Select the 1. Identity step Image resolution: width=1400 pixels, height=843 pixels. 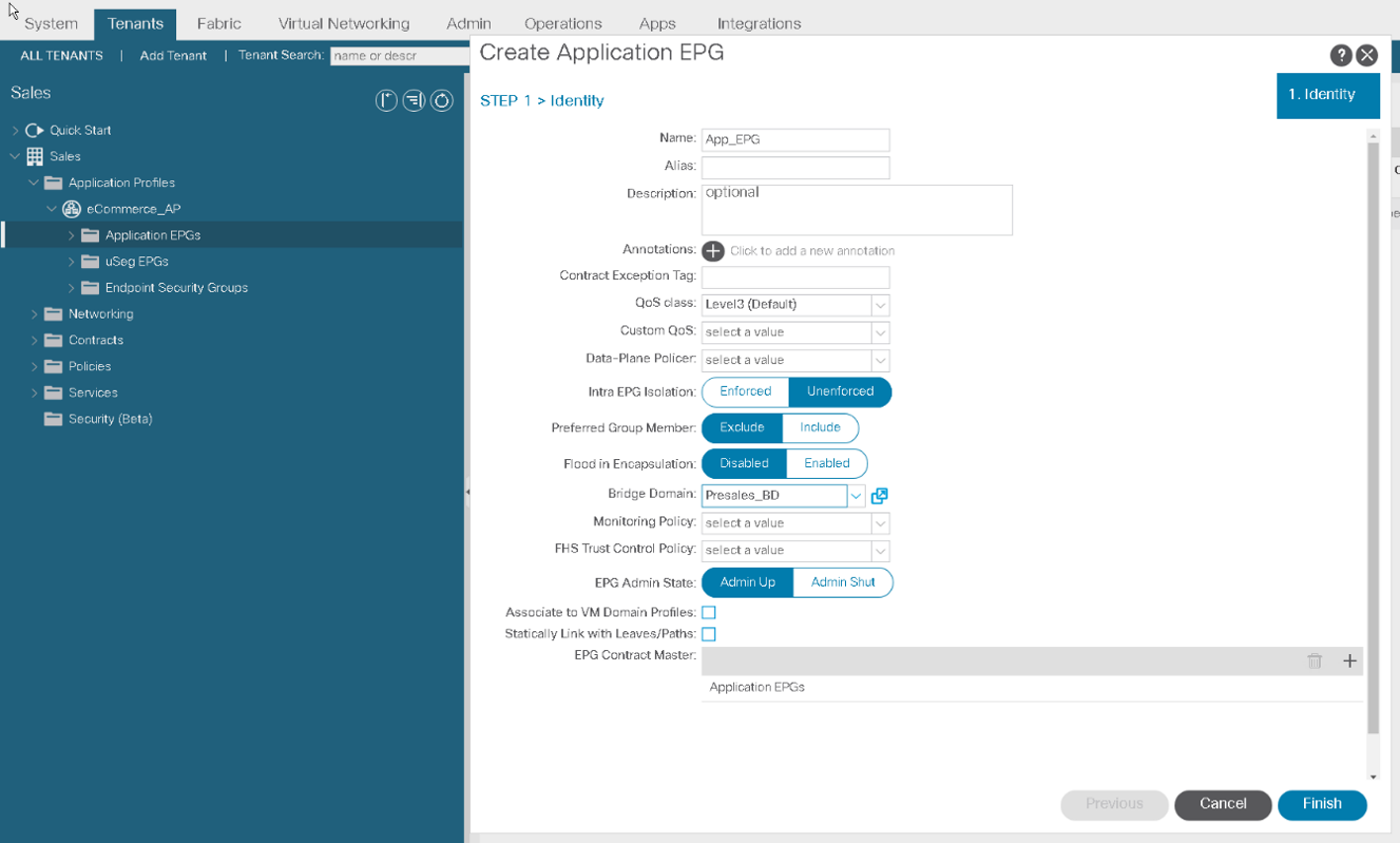(1328, 95)
